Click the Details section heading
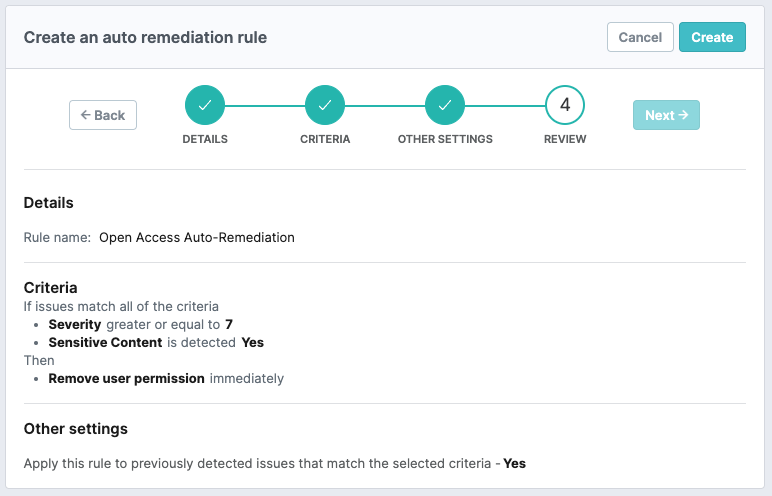 point(49,203)
